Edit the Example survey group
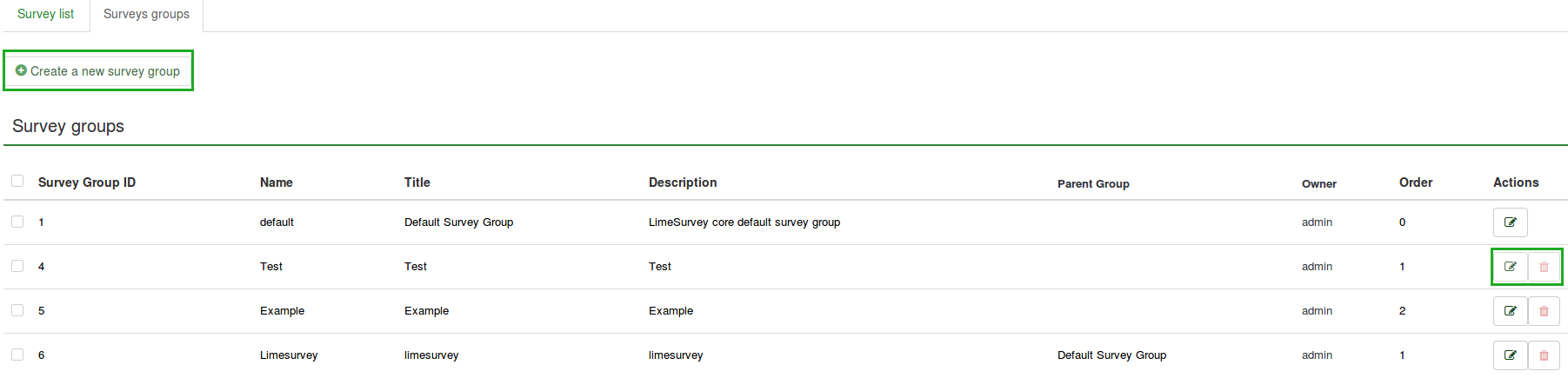Screen dimensions: 1568x378 (1510, 311)
